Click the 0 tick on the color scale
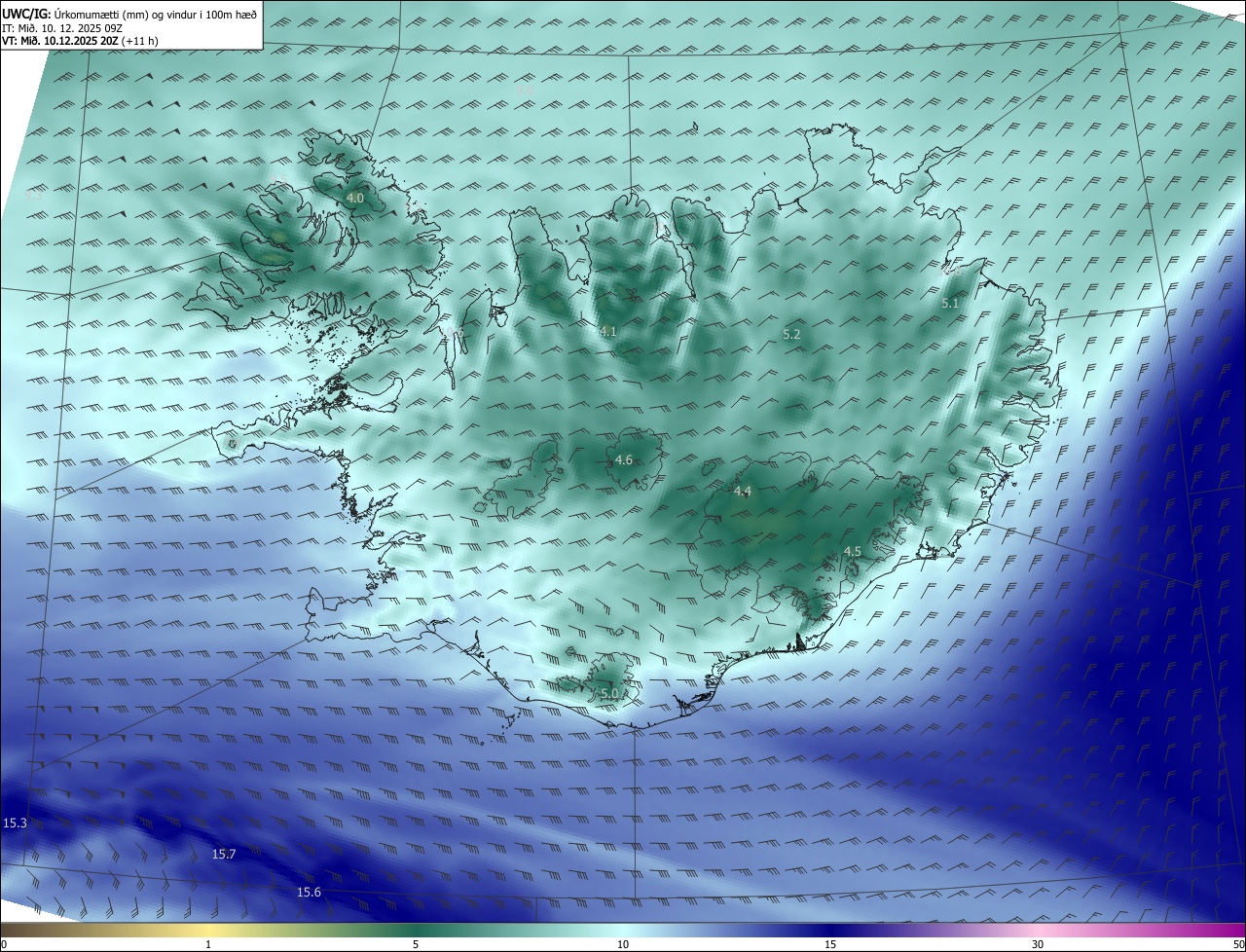 pyautogui.click(x=4, y=944)
